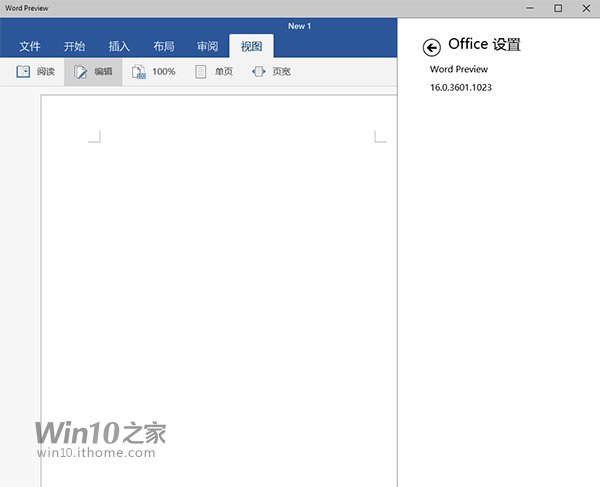This screenshot has width=600, height=487.
Task: Open the 插入 (Insert) tab
Action: 119,46
